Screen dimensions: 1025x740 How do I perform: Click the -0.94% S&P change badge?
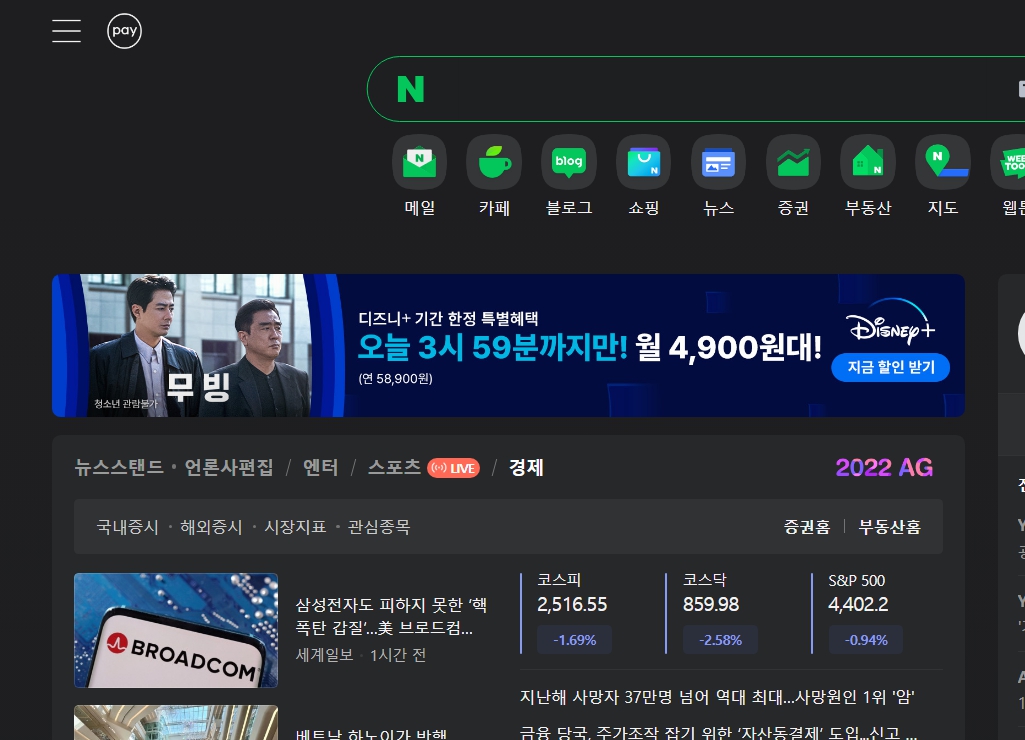coord(866,640)
